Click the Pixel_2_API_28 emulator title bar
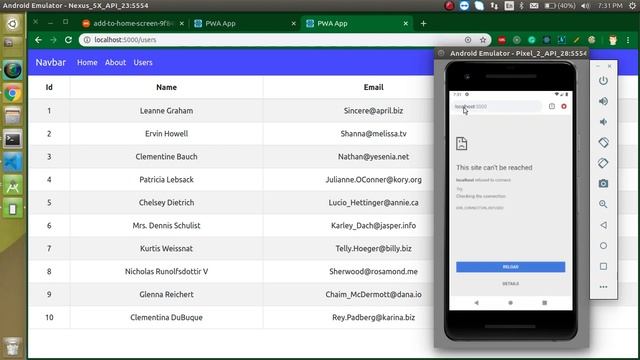This screenshot has width=640, height=360. 512,53
